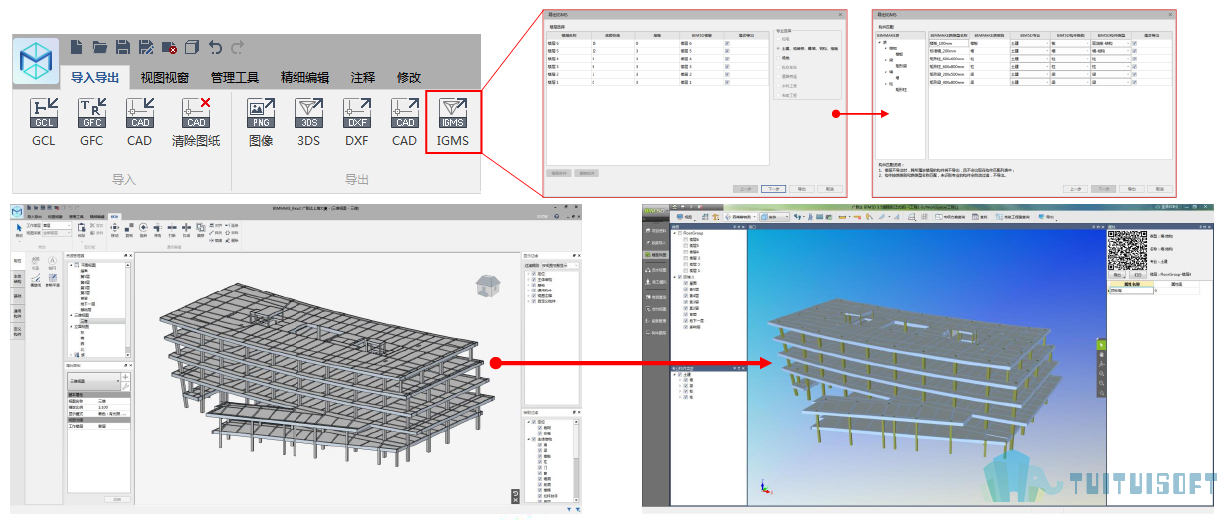This screenshot has width=1224, height=520.
Task: Open the 西南等轴测 view dropdown in BIM5D toolbar
Action: 740,217
